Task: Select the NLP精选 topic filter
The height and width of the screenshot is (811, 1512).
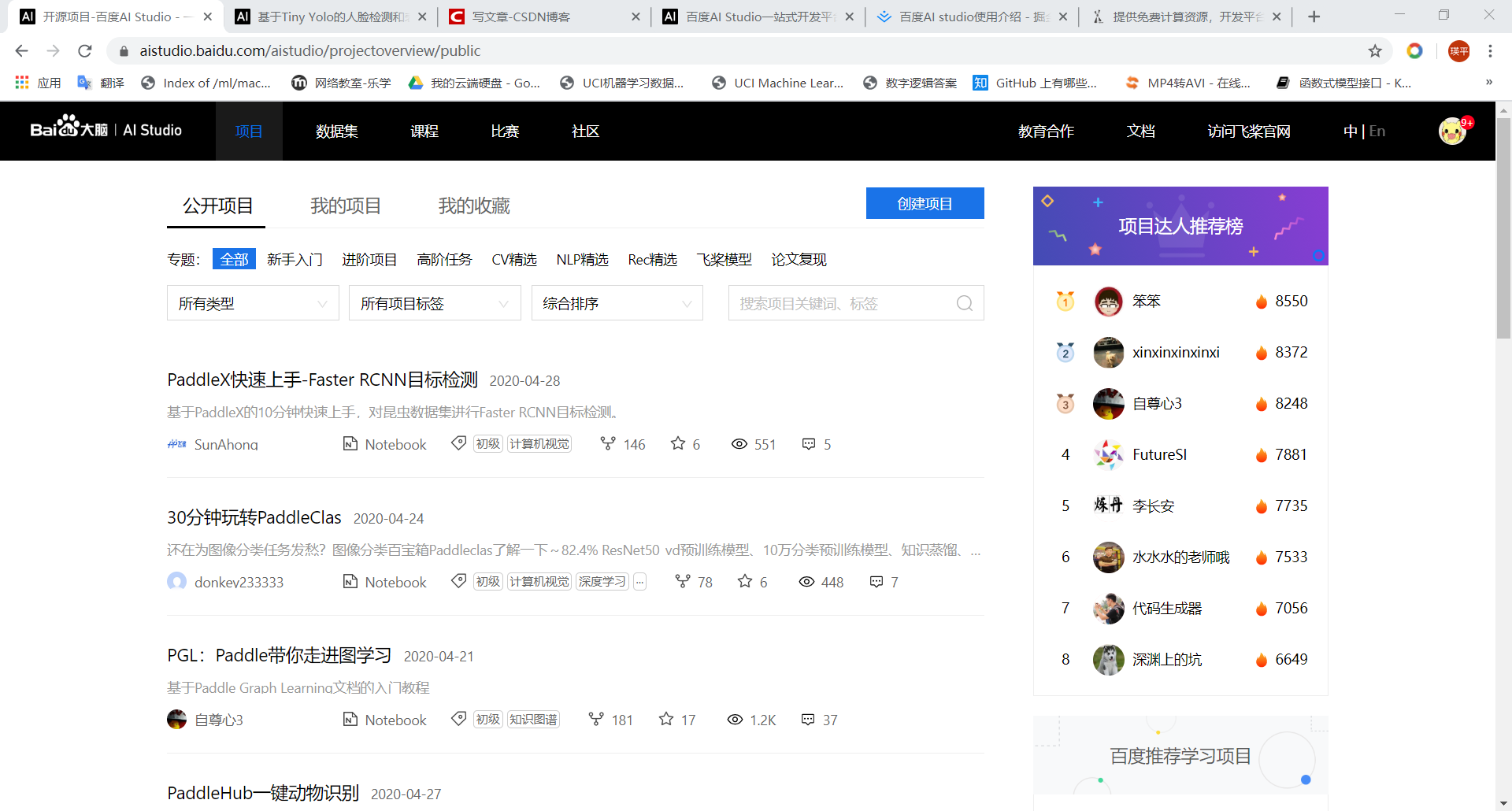Action: coord(582,259)
